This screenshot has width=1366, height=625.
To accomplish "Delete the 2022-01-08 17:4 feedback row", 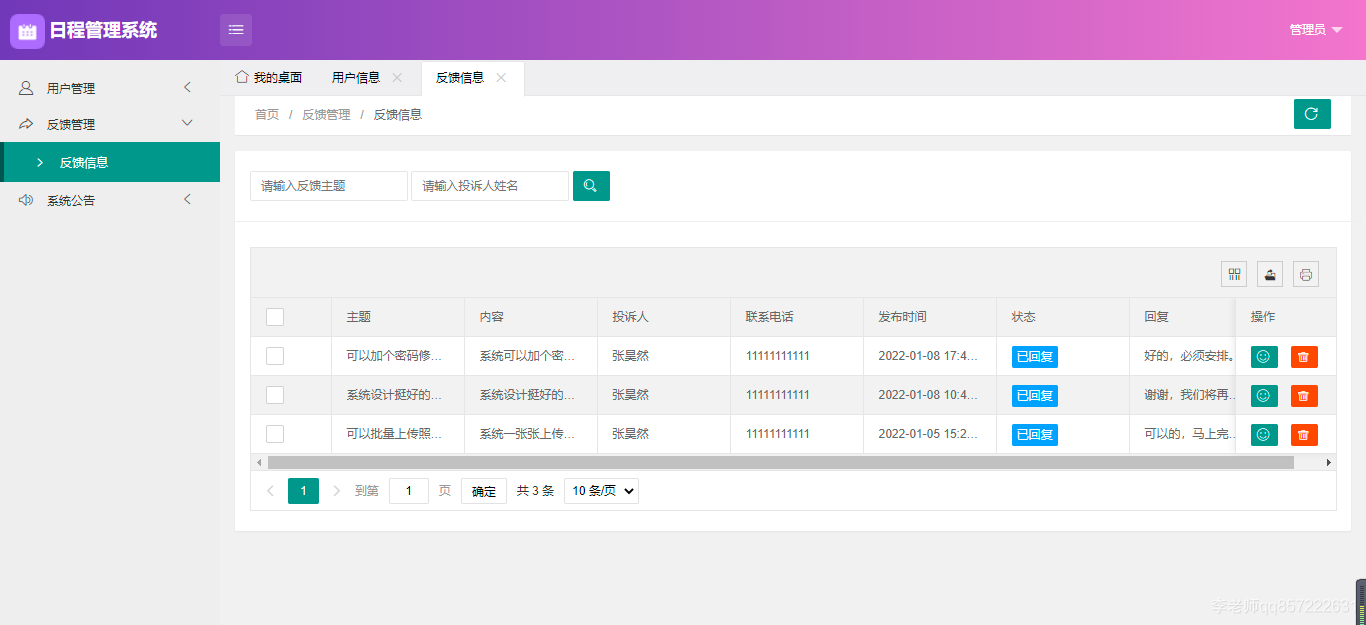I will [x=1304, y=357].
